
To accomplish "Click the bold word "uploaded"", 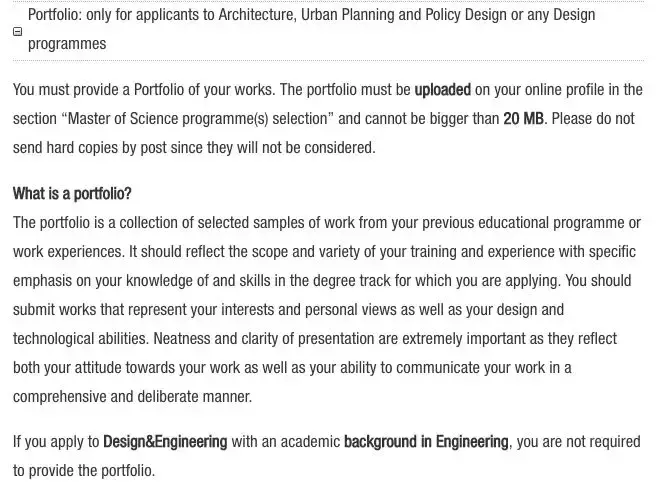I will [x=442, y=90].
